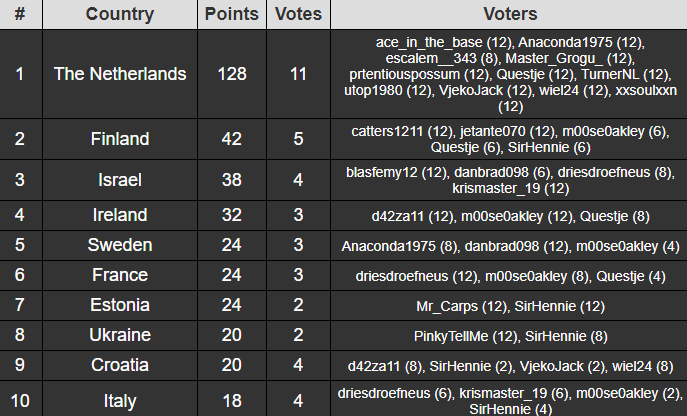Select the Croatia country cell
The width and height of the screenshot is (687, 416).
pos(120,365)
